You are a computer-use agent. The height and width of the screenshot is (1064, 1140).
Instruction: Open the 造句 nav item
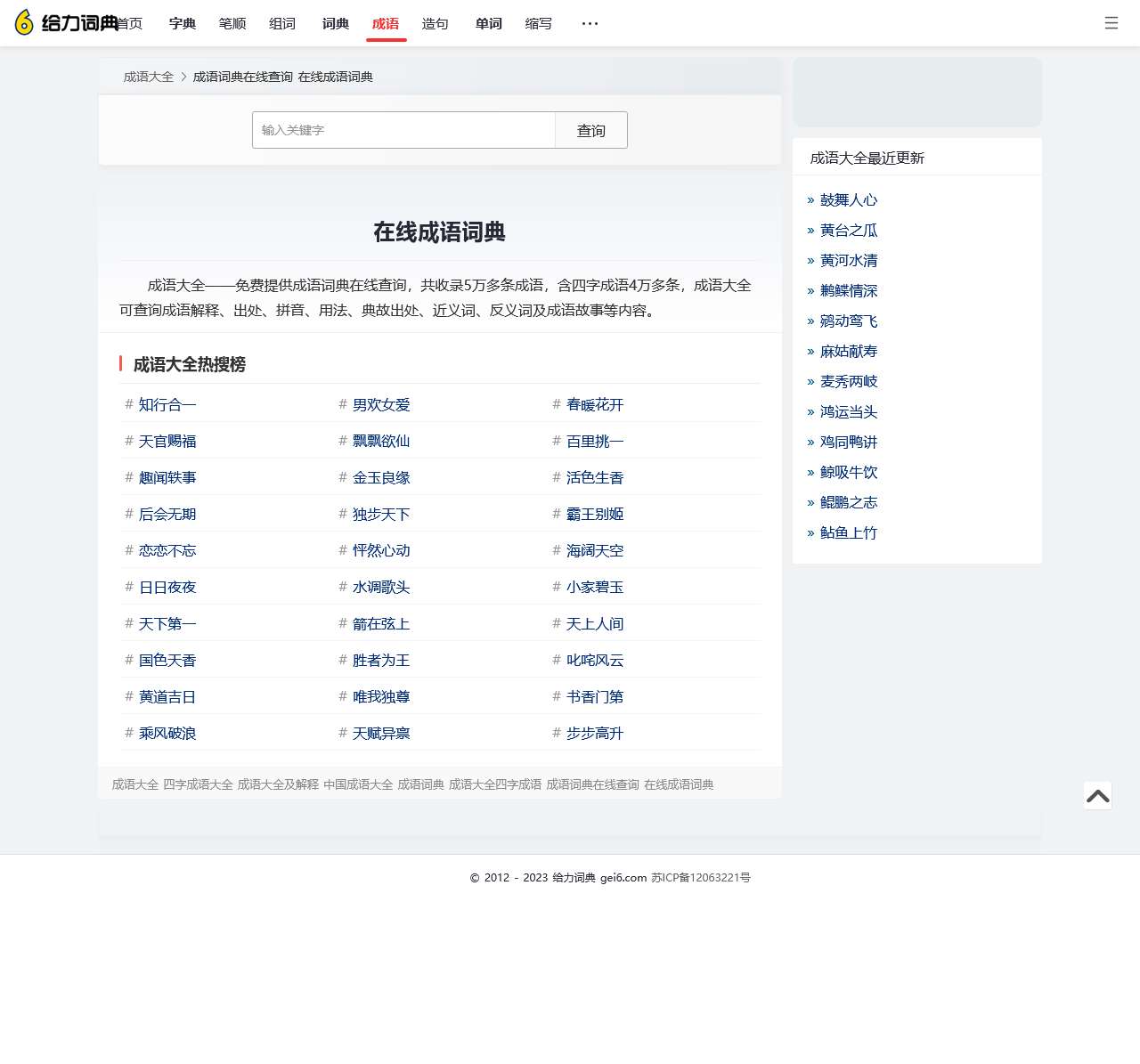coord(436,23)
